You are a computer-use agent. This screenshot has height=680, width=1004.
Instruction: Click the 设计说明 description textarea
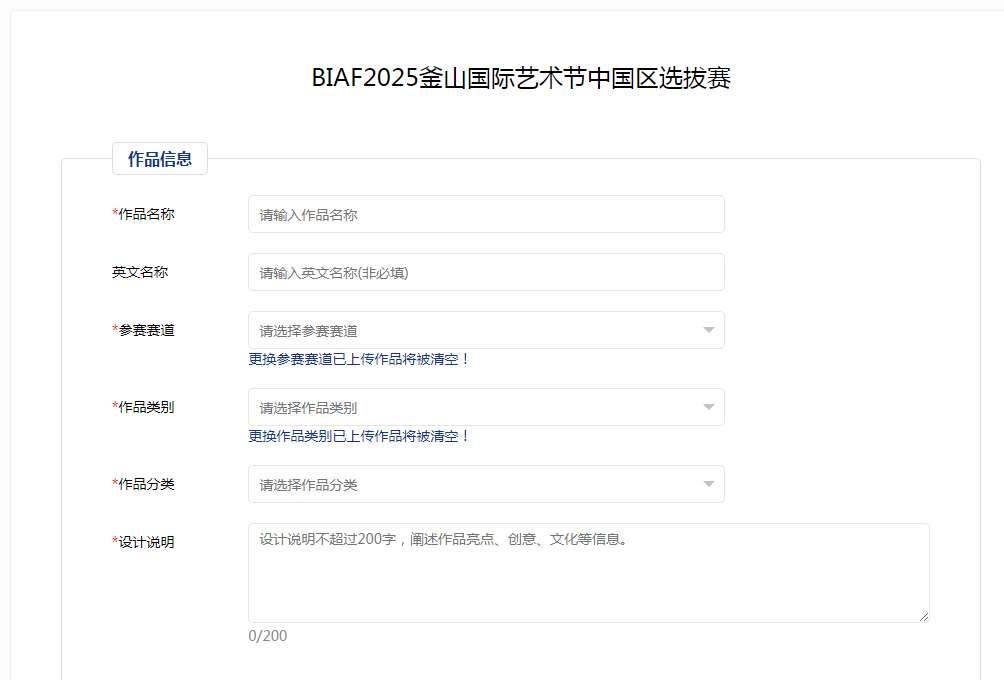(588, 570)
